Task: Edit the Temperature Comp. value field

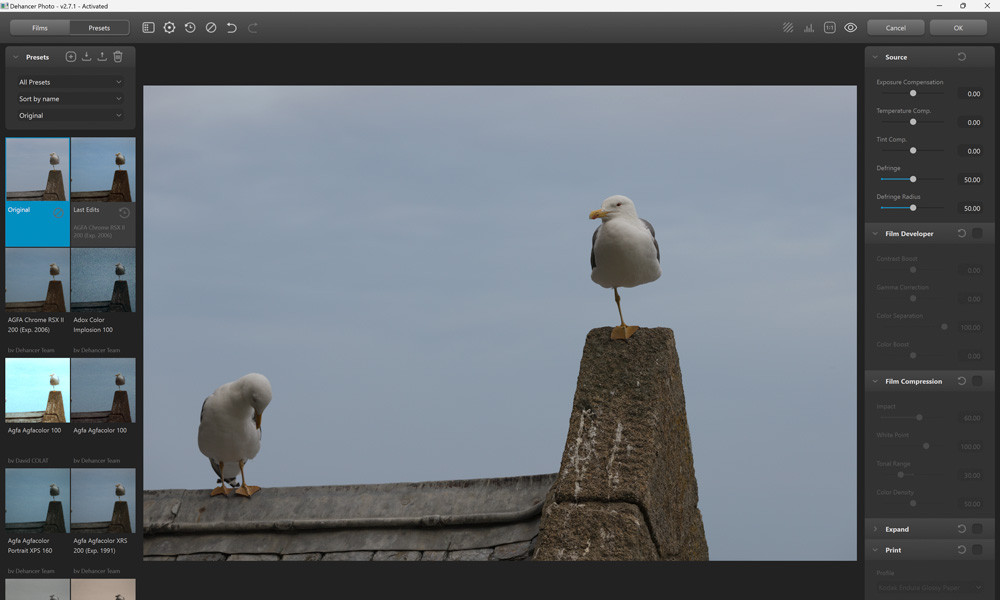Action: click(x=971, y=122)
